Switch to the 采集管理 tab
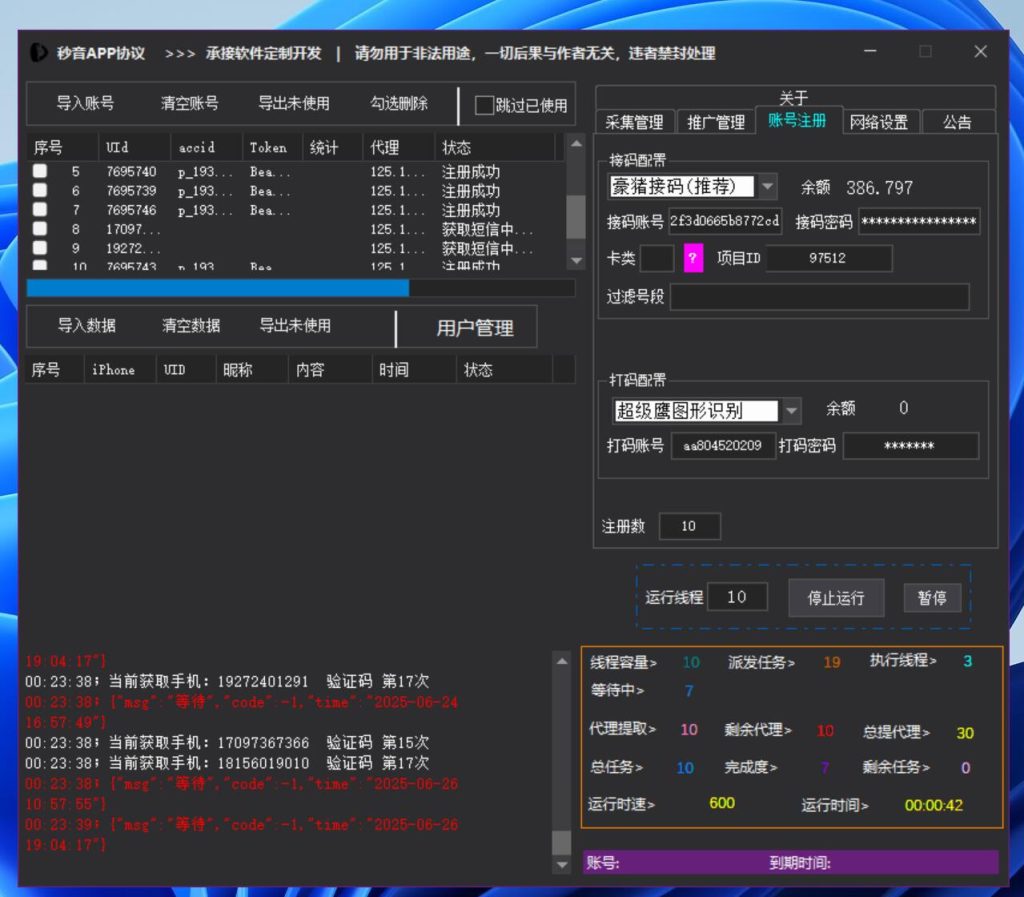 pyautogui.click(x=634, y=122)
